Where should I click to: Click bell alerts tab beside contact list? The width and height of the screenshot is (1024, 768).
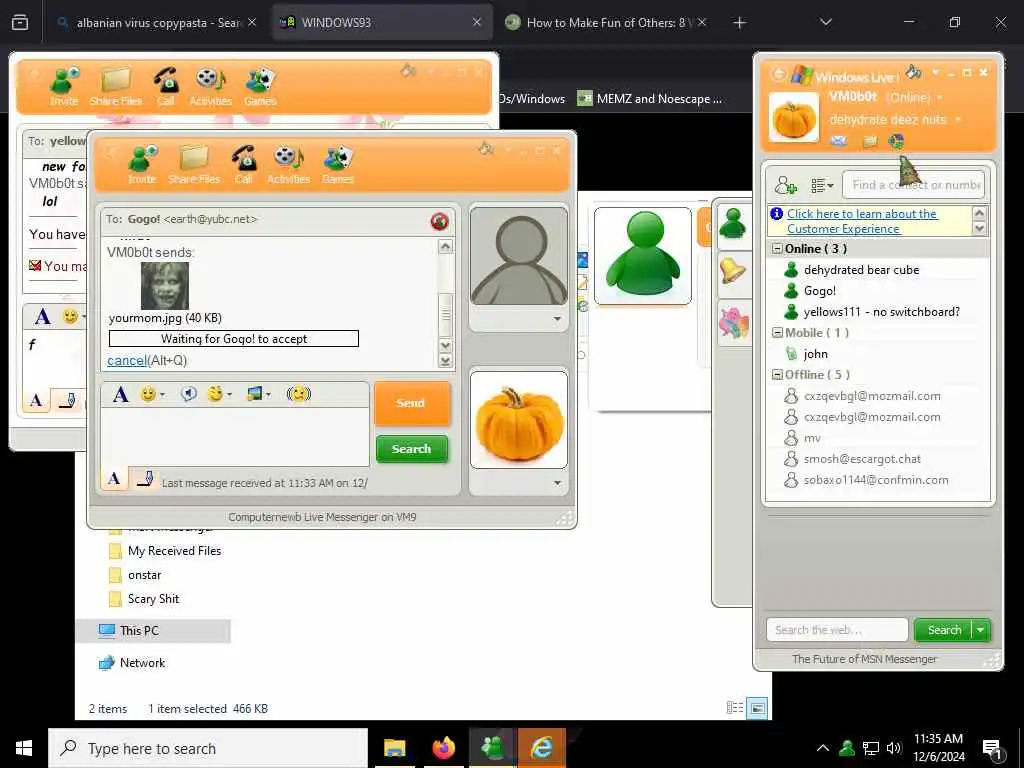tap(733, 270)
